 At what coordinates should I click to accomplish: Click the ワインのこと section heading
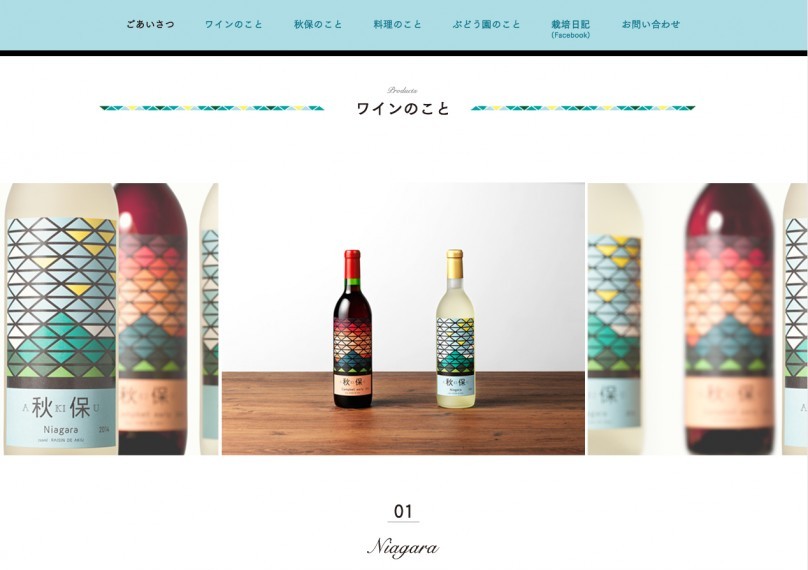[x=403, y=109]
